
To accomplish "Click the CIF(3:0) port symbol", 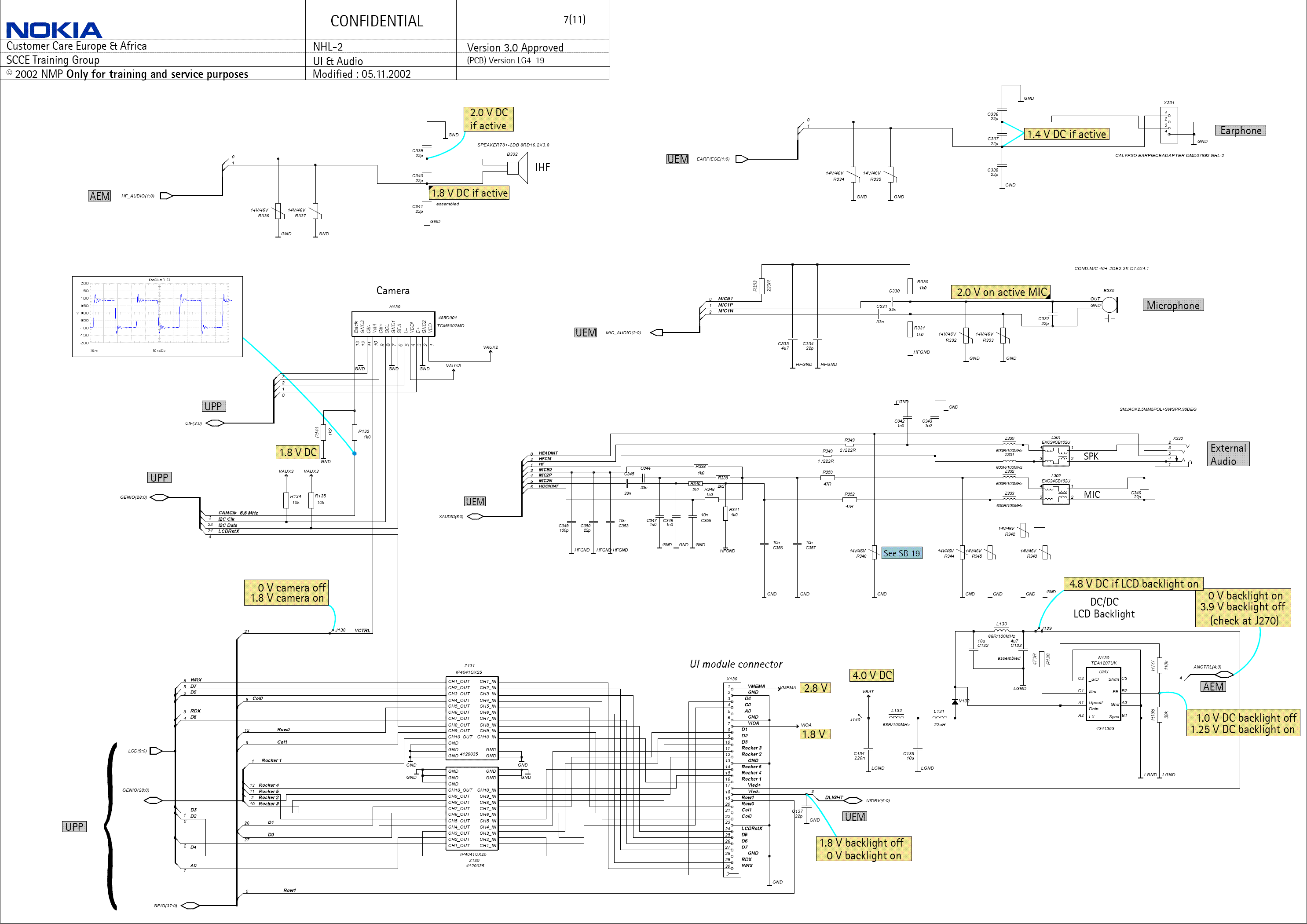I will (215, 423).
